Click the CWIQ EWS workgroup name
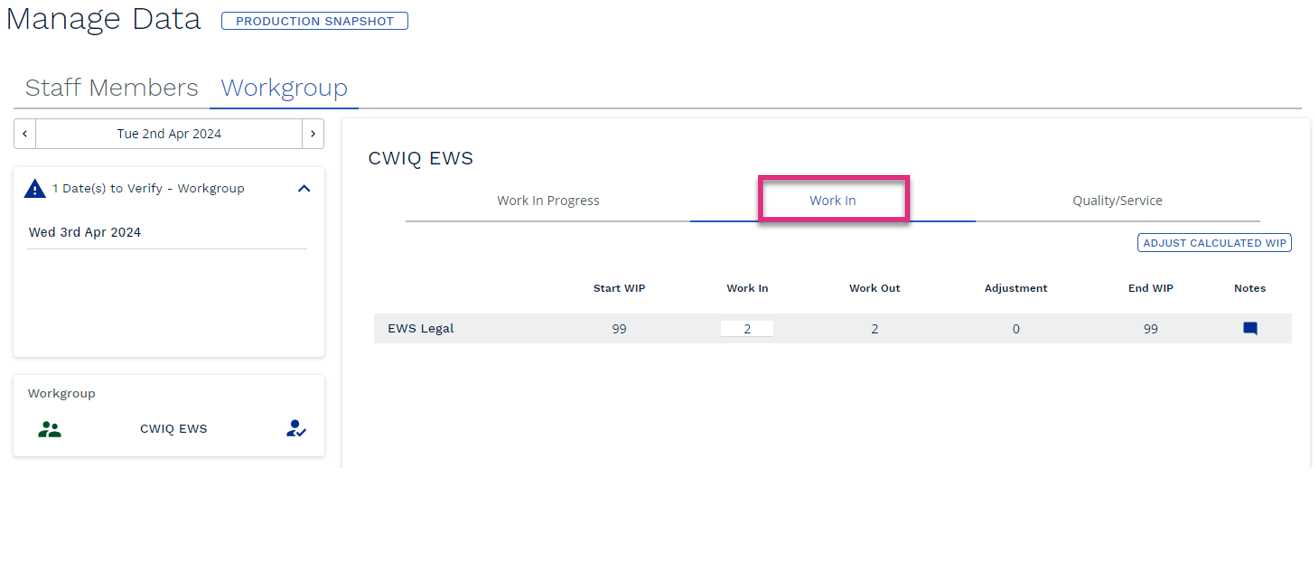 (174, 429)
